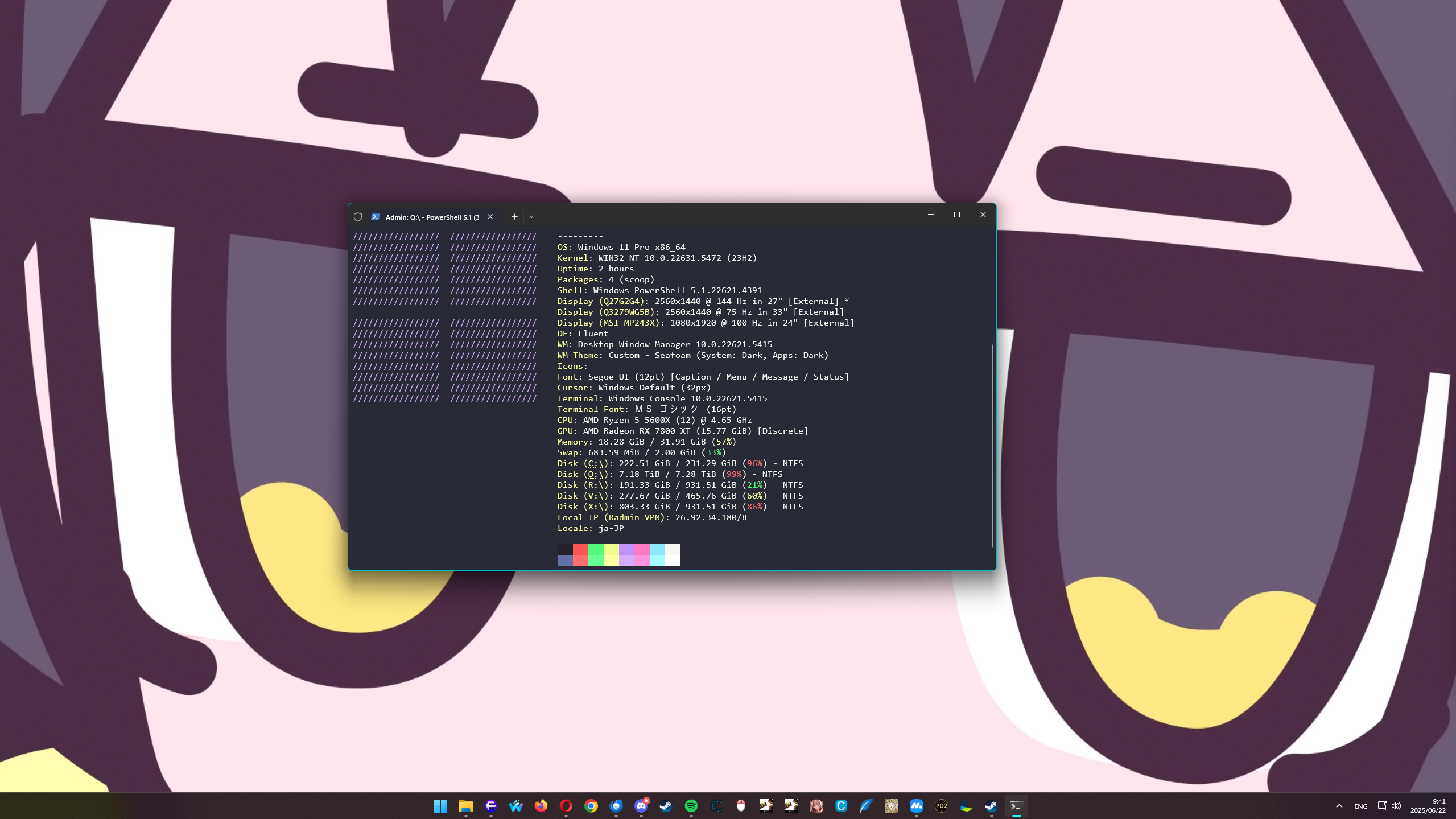
Task: Click the Display (MSI MP243X) line
Action: pos(706,323)
